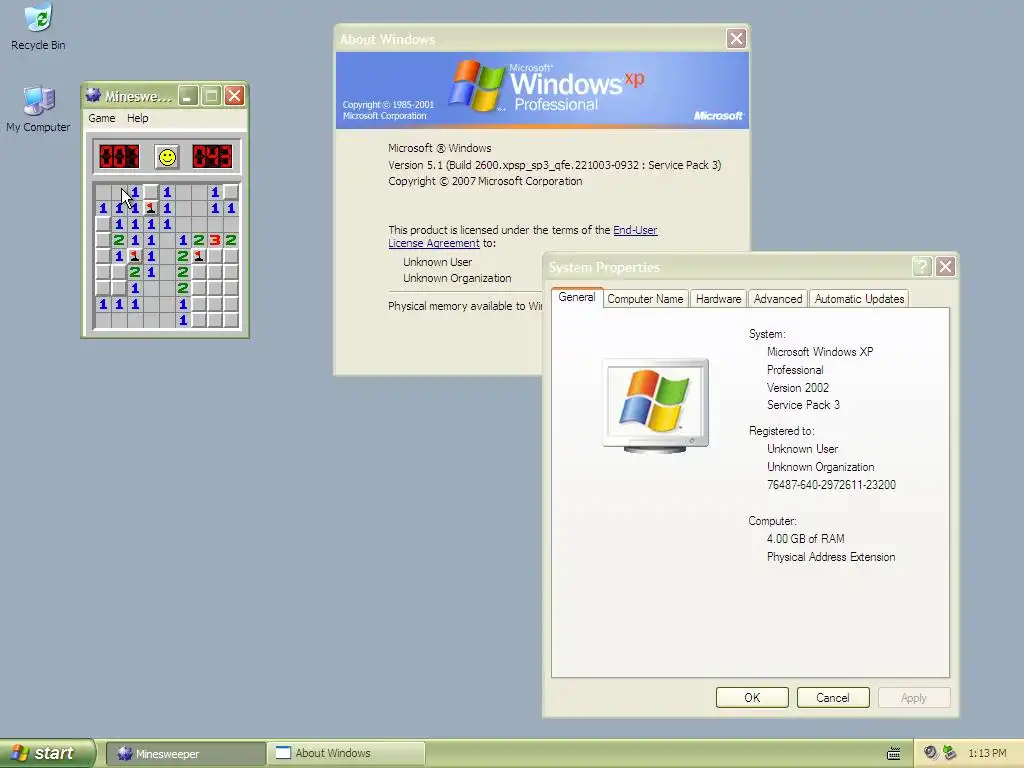Click Microsoft Windows XP in System Properties
Viewport: 1024px width, 768px height.
[x=820, y=351]
